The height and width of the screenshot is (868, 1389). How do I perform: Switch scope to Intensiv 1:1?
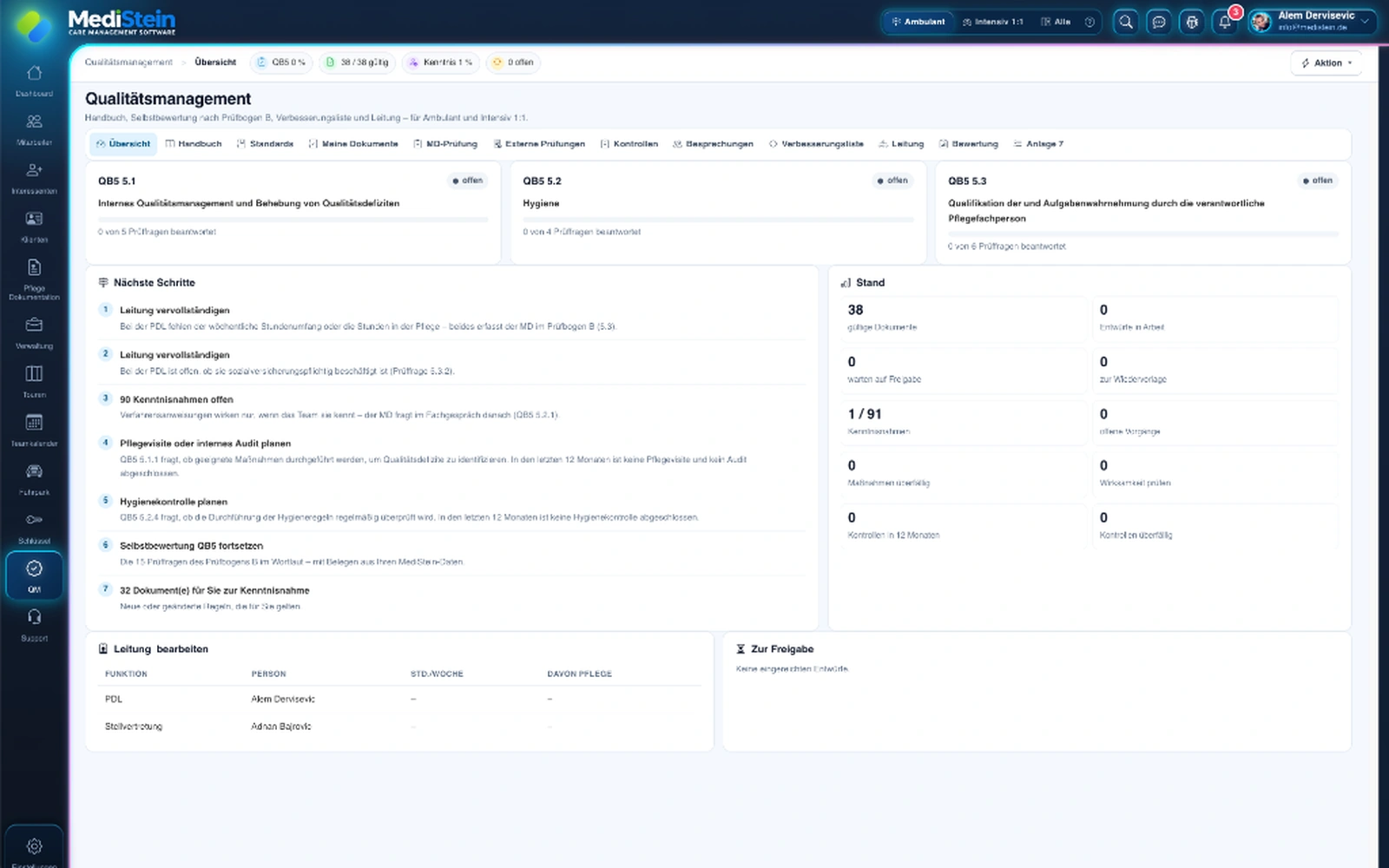tap(992, 22)
